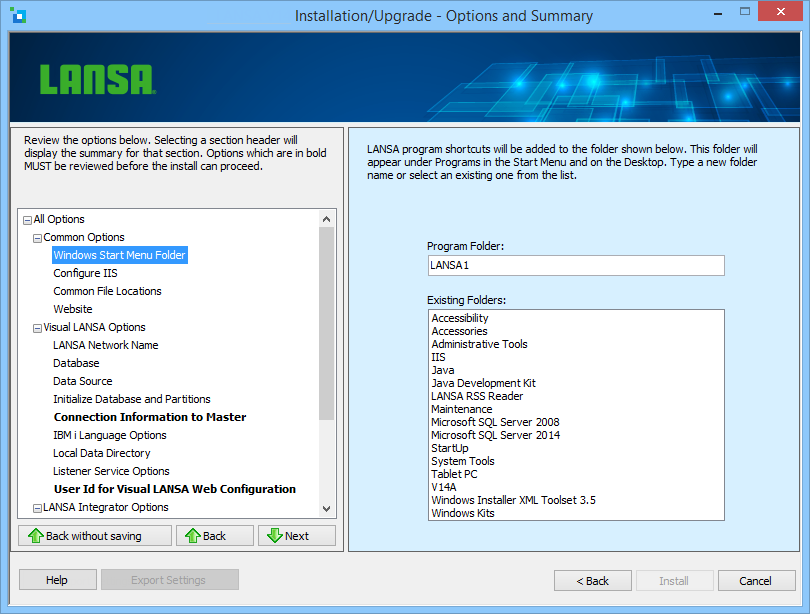Viewport: 810px width, 614px height.
Task: Select the All Options header
Action: tap(59, 219)
